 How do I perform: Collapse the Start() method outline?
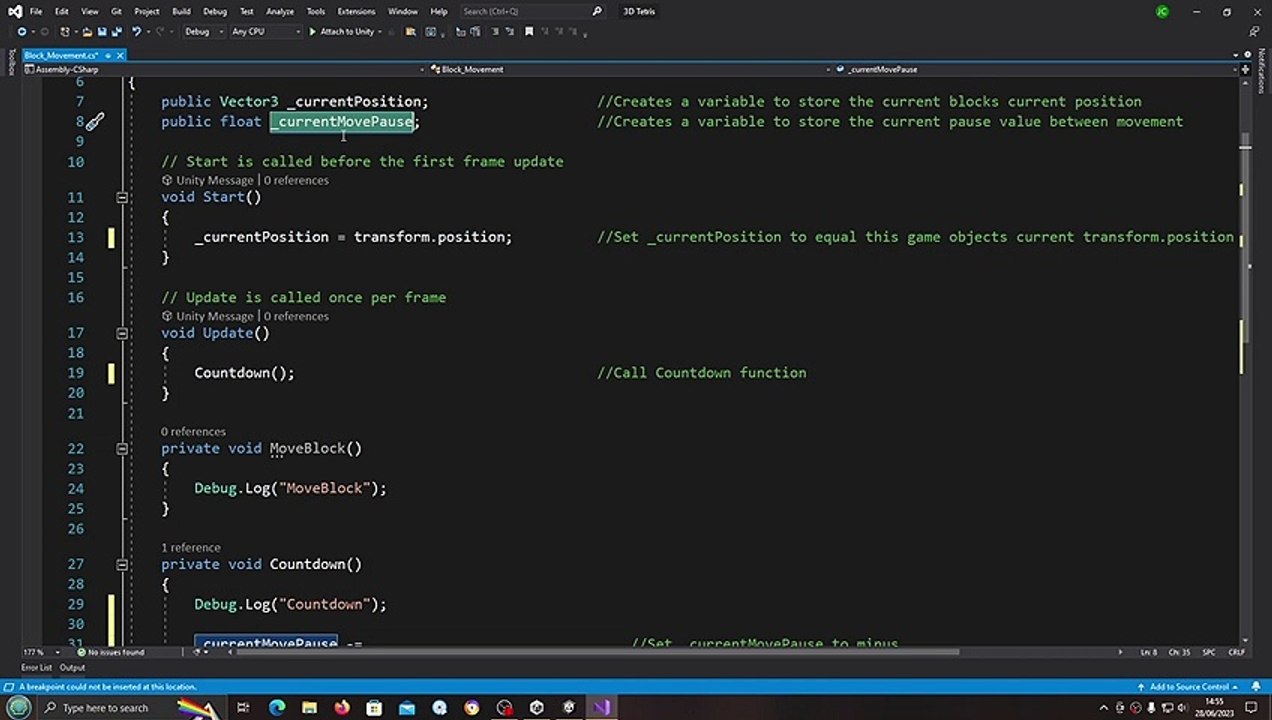tap(122, 197)
